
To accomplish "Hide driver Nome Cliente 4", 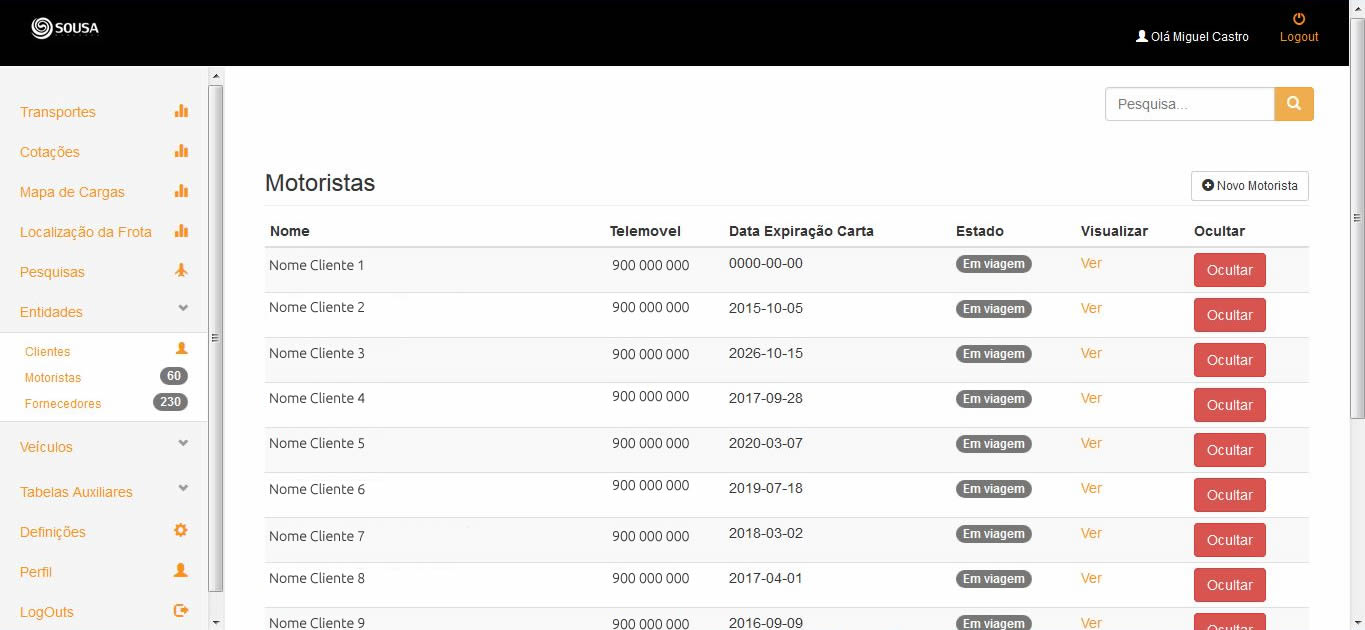I will (x=1229, y=405).
